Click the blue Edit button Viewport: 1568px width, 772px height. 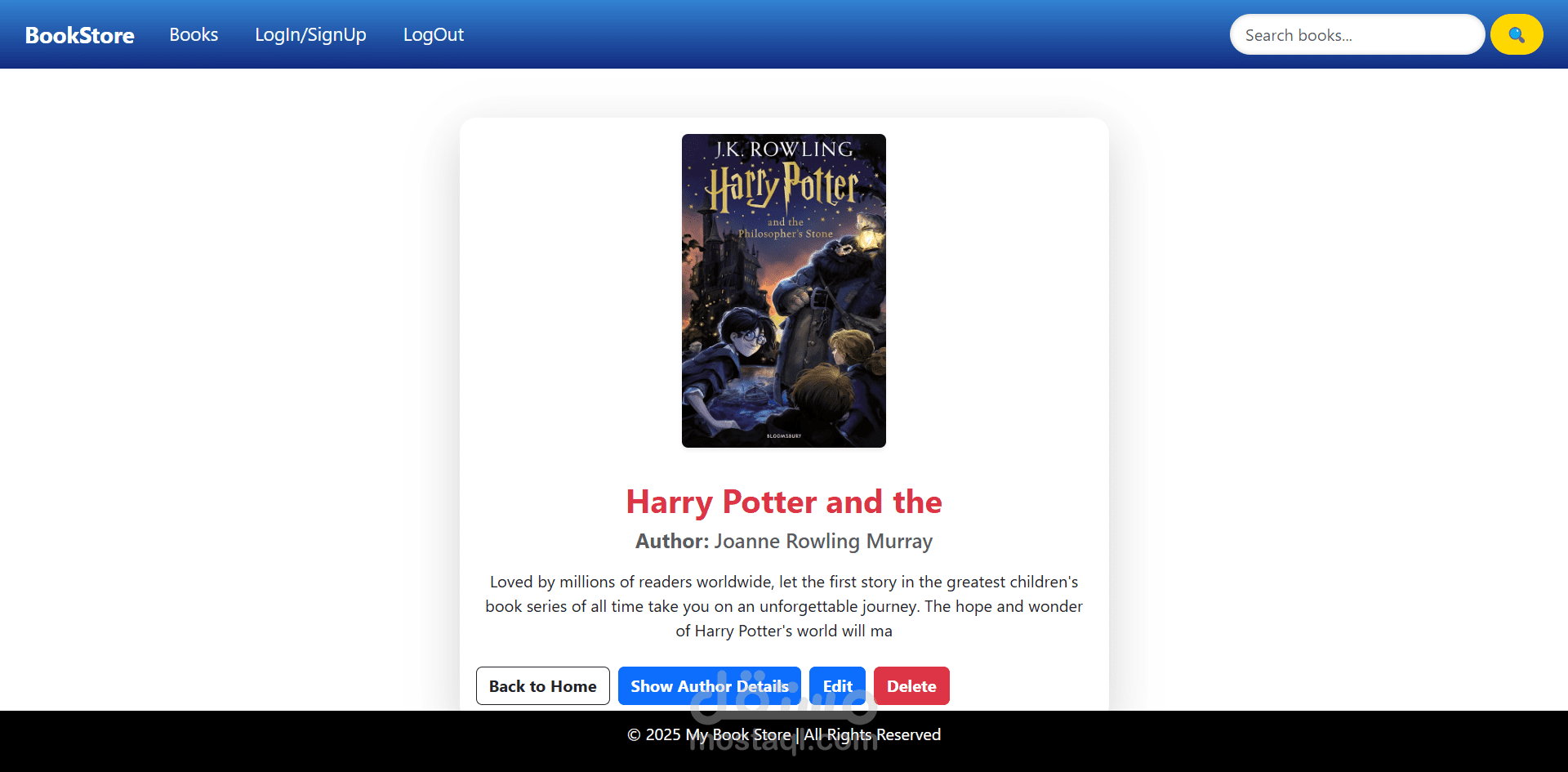point(838,686)
